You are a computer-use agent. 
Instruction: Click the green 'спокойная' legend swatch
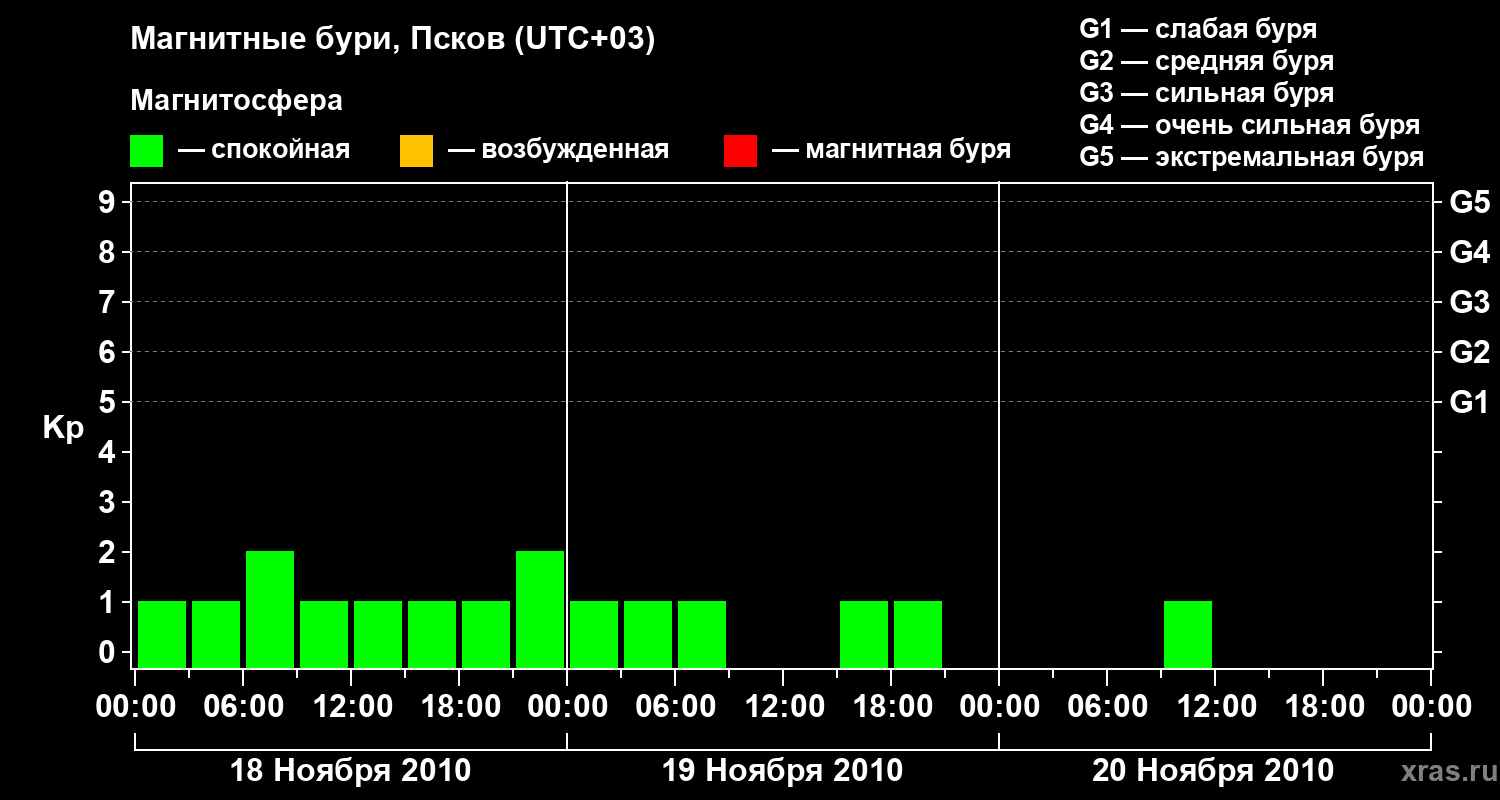tap(147, 150)
